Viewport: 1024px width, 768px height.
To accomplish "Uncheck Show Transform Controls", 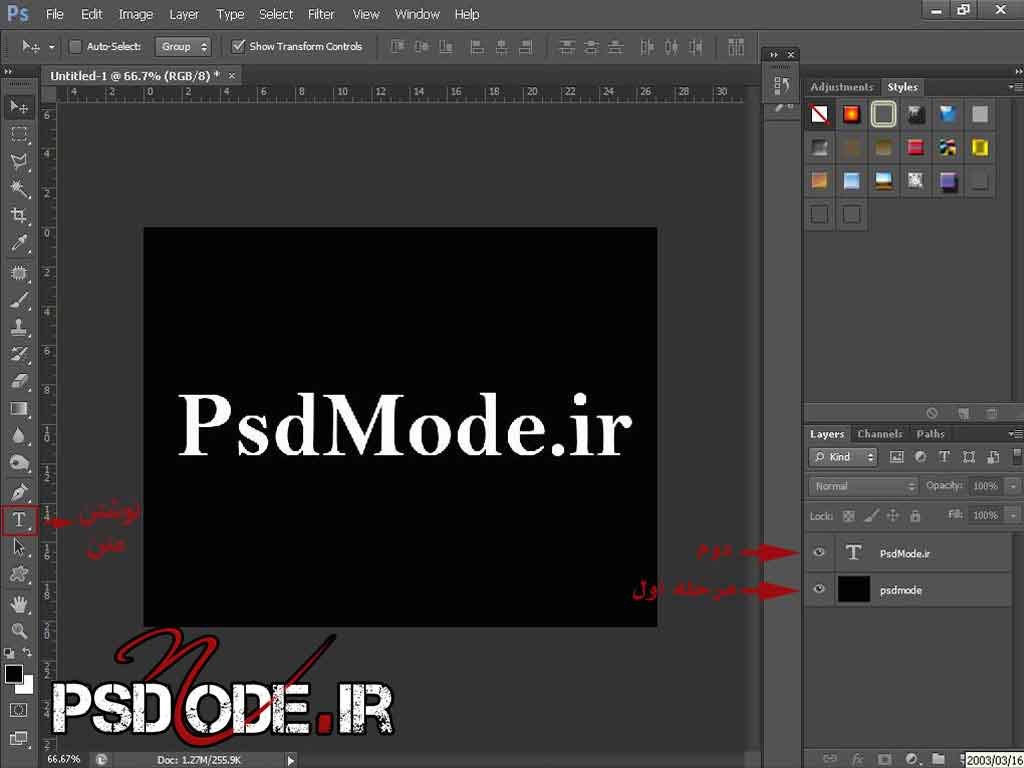I will (238, 46).
